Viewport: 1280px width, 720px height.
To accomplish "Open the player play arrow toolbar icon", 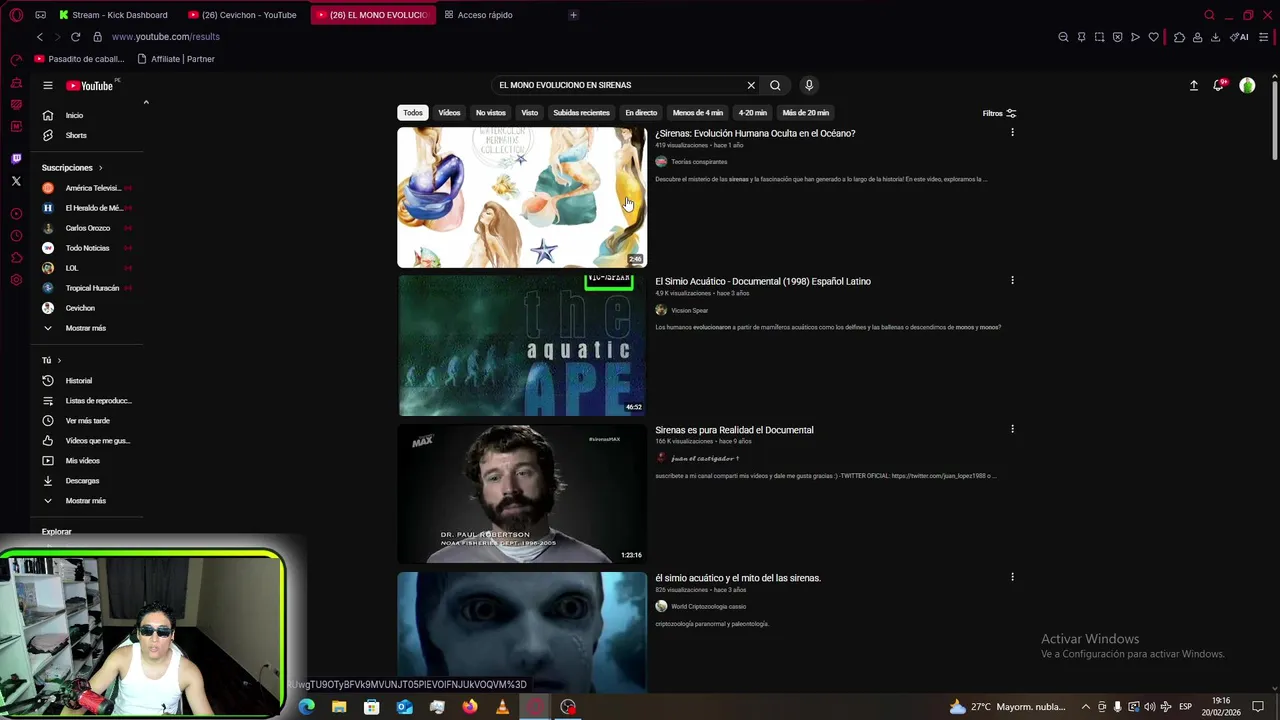I will 1135,37.
